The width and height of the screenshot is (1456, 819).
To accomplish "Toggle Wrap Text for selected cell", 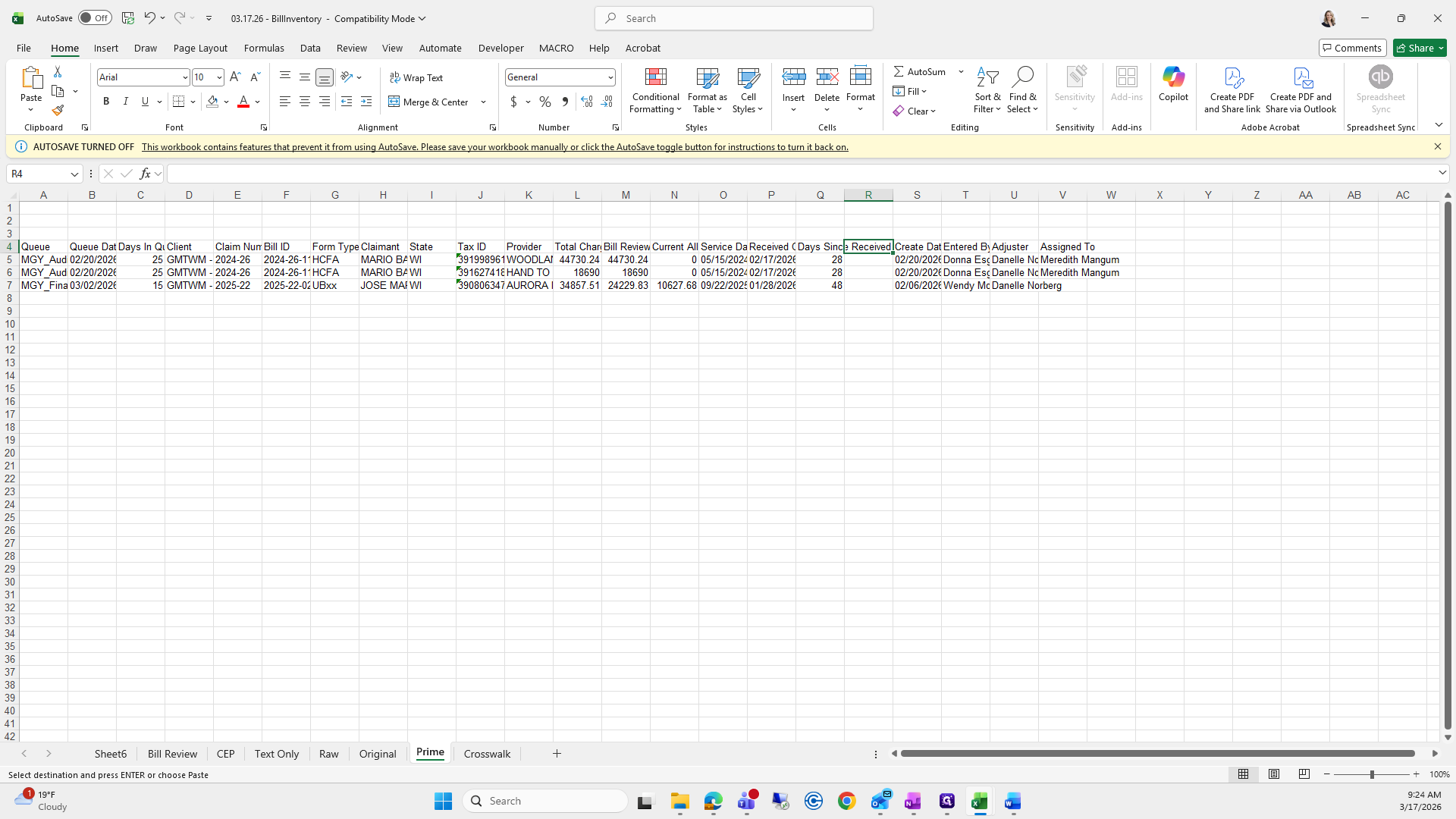I will tap(416, 77).
